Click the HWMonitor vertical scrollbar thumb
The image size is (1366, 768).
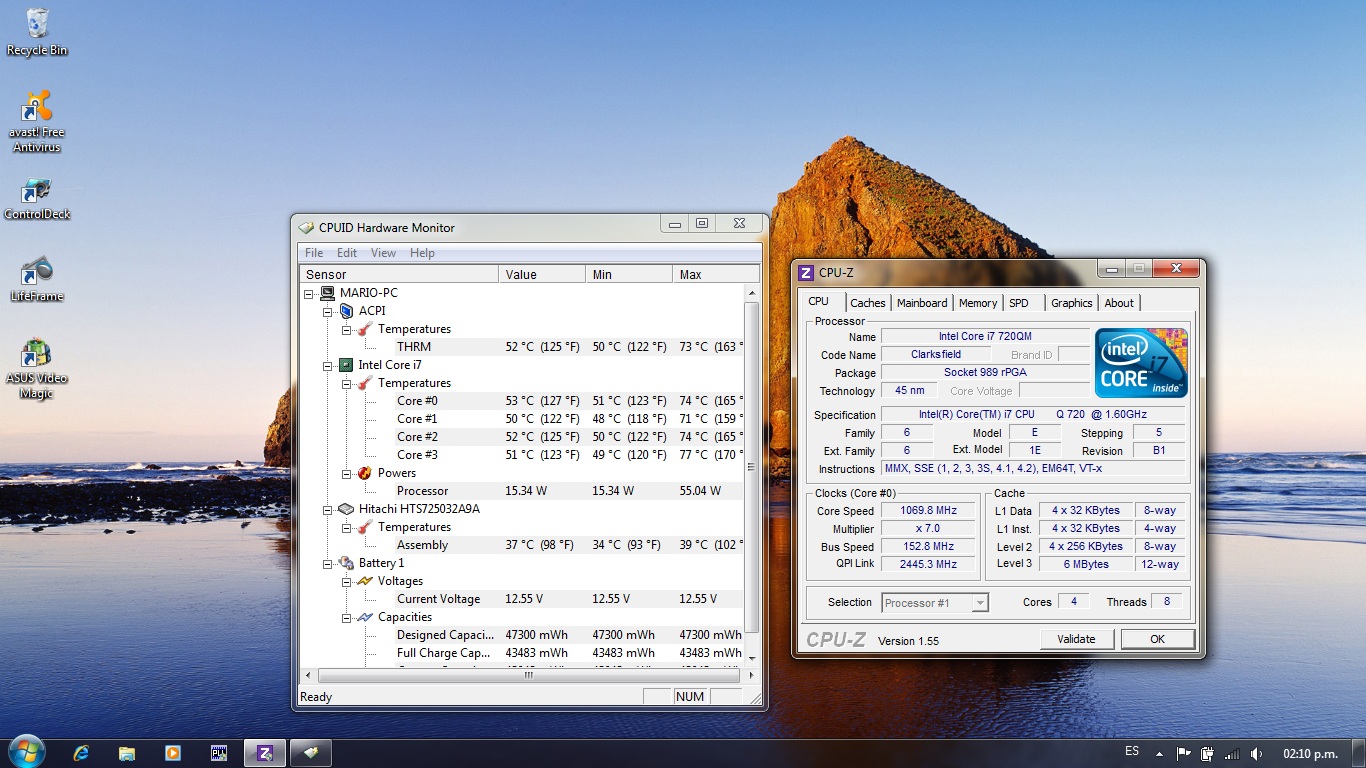752,468
